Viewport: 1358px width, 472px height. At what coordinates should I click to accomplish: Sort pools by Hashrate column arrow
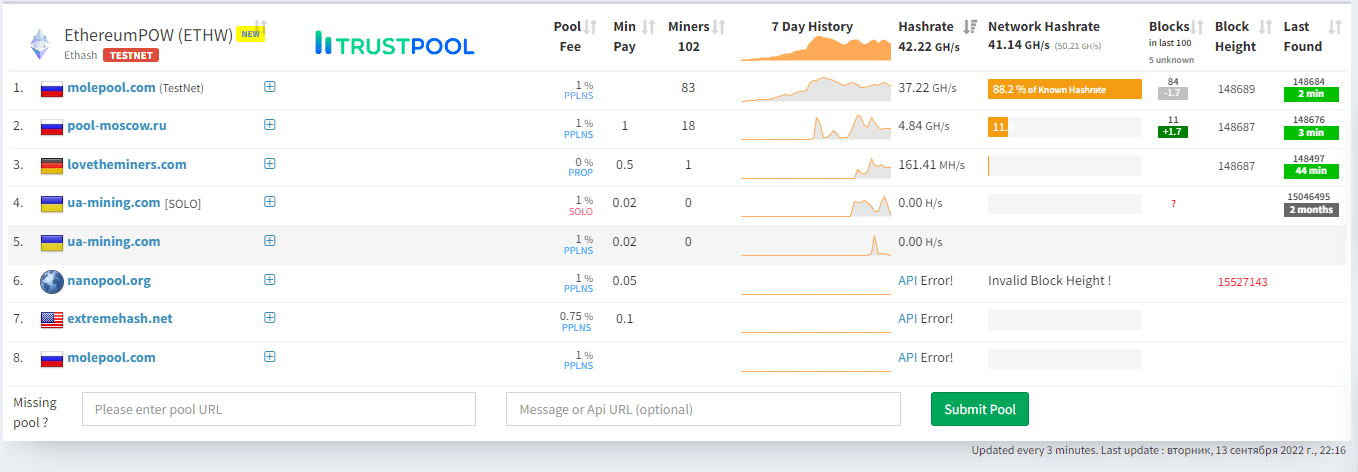click(970, 27)
